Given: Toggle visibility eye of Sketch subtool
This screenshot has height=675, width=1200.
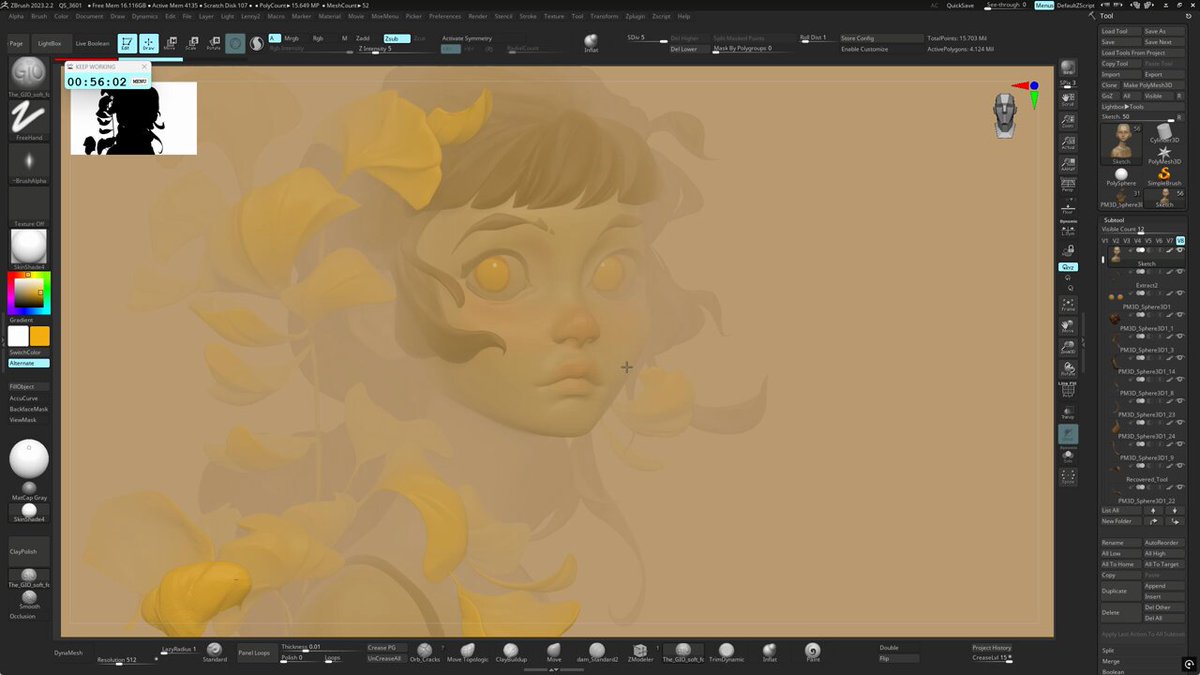Looking at the screenshot, I should 1181,251.
